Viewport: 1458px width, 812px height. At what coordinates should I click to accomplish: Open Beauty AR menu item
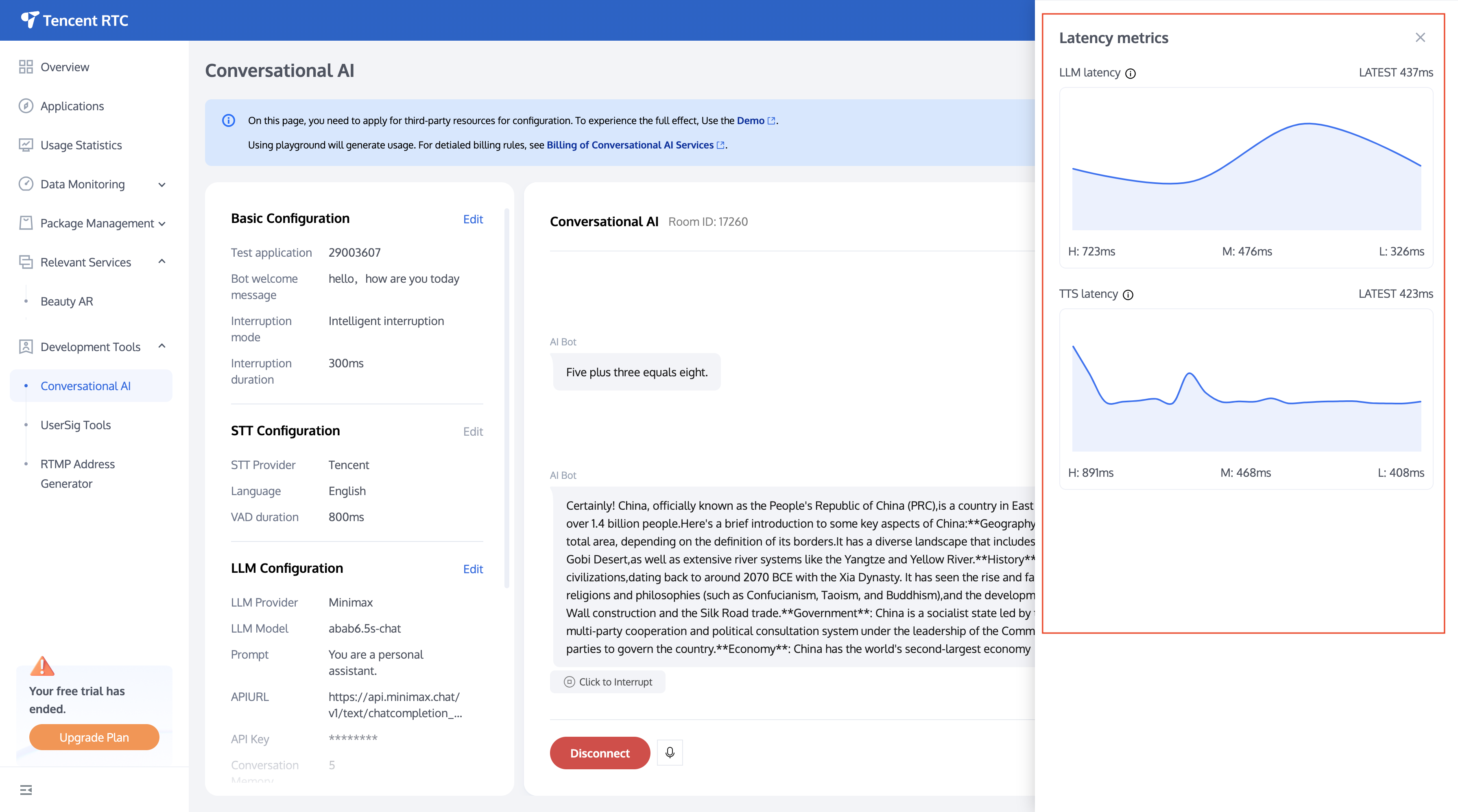tap(67, 301)
